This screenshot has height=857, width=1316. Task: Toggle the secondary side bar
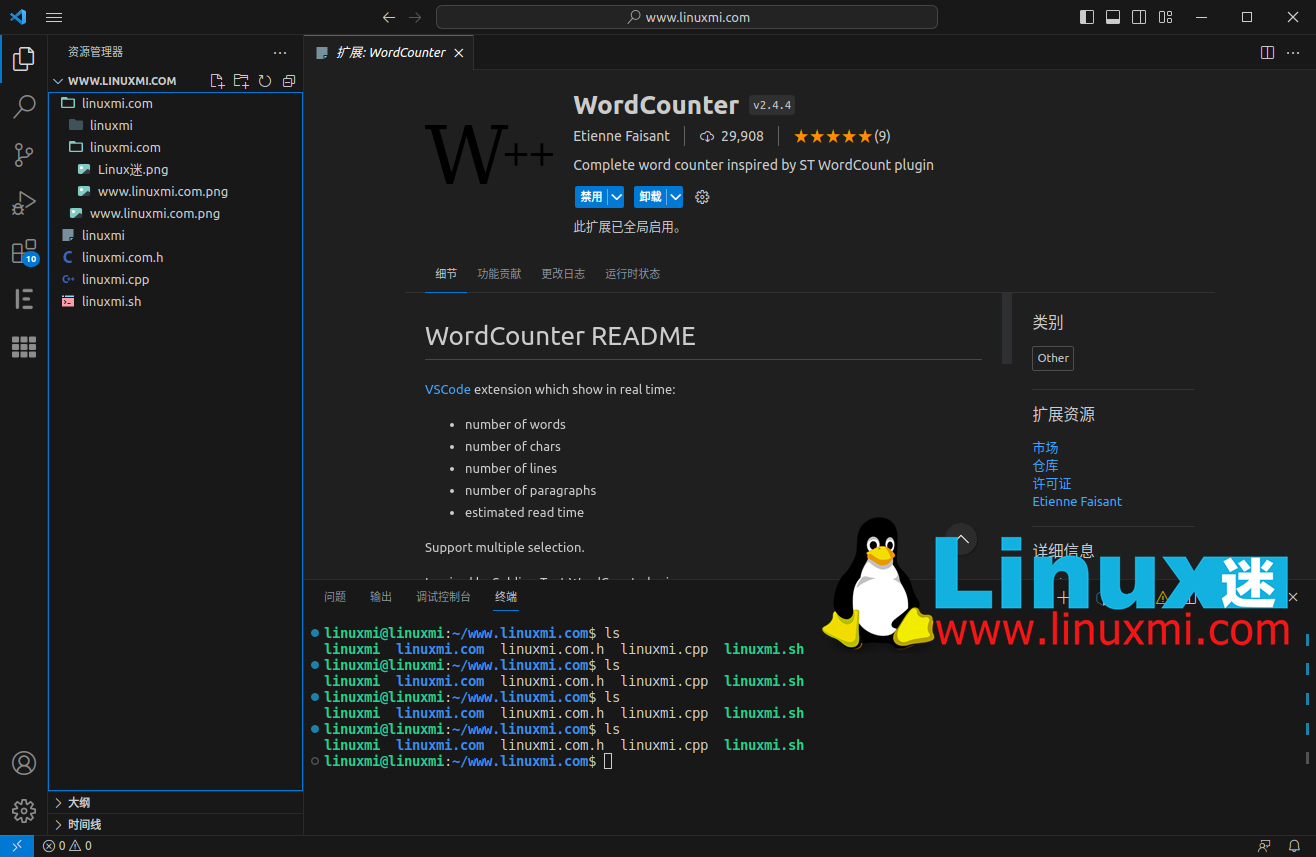[x=1139, y=17]
